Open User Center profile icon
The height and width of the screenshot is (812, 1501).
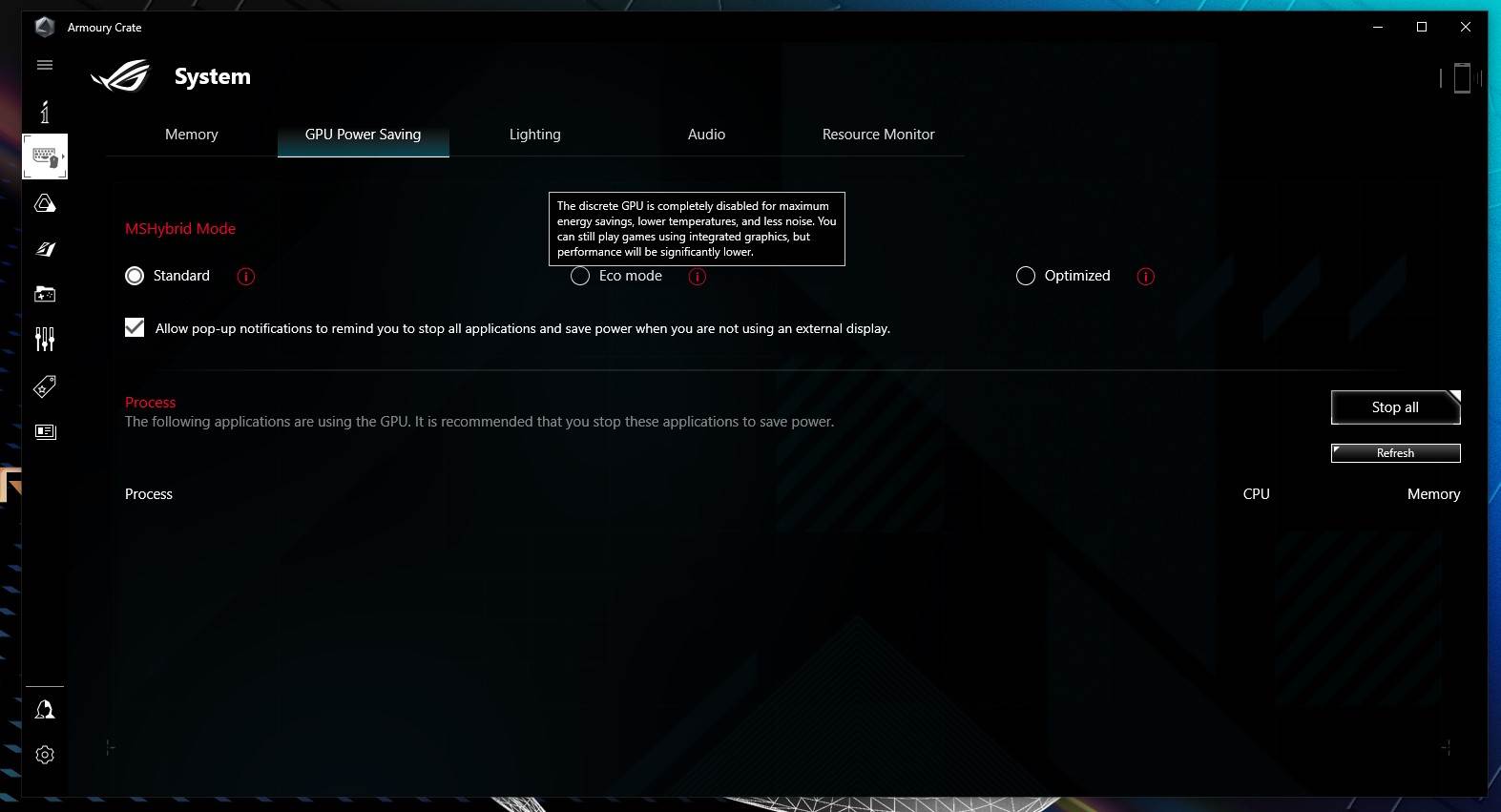(45, 709)
